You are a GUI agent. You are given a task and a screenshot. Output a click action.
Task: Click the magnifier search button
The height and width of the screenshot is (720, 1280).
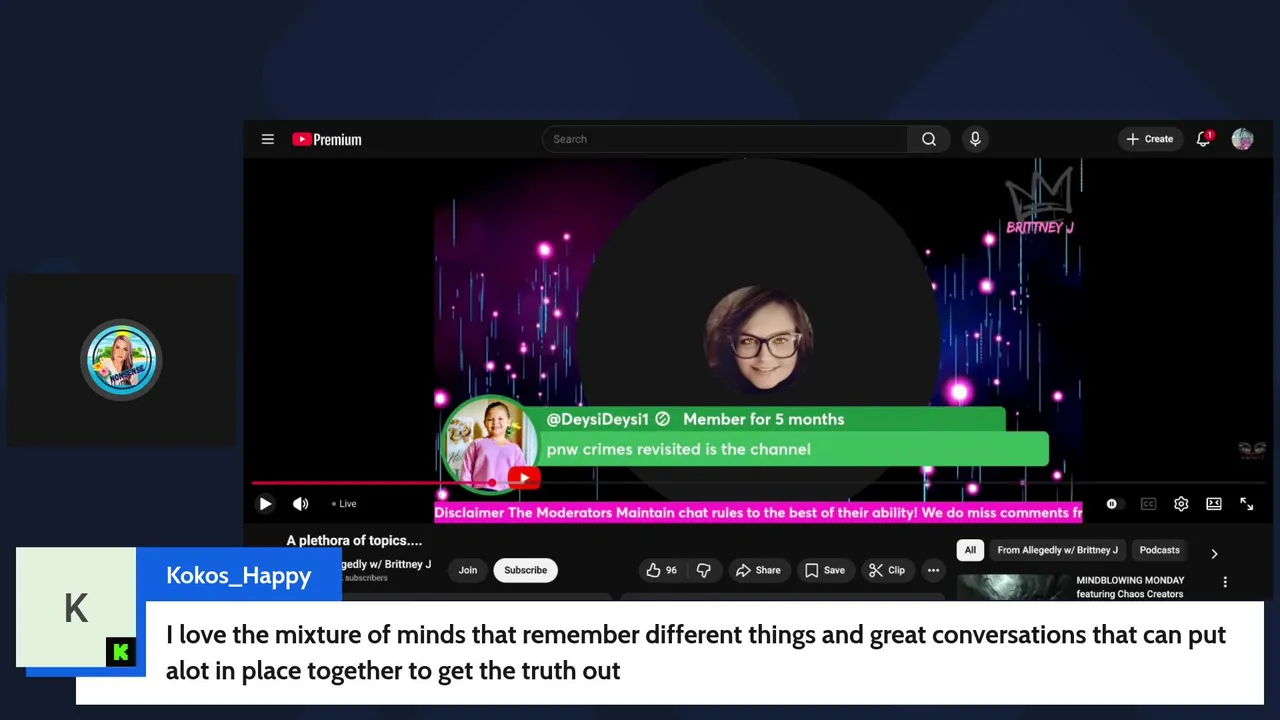click(929, 139)
